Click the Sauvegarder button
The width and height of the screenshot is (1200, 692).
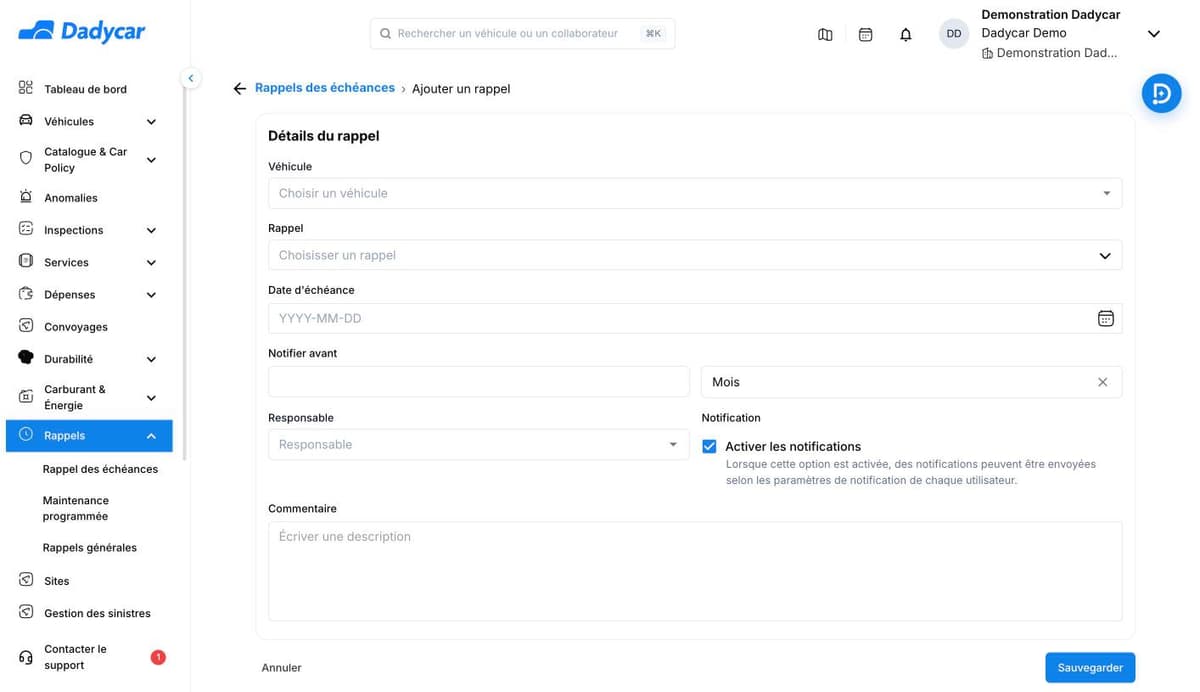tap(1090, 668)
